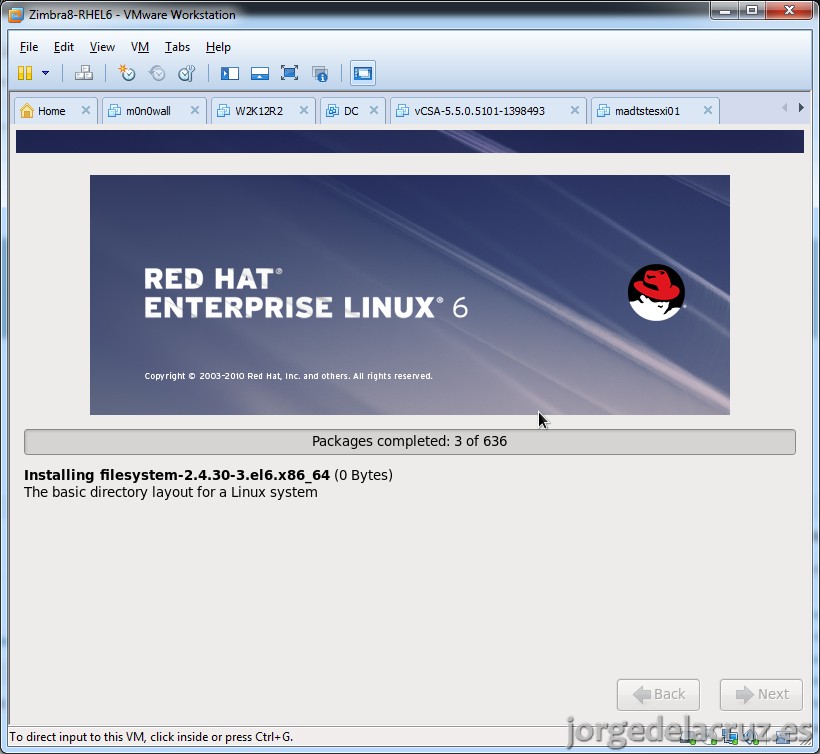Screen dimensions: 820x754
Task: Toggle the console view button
Action: pos(362,73)
